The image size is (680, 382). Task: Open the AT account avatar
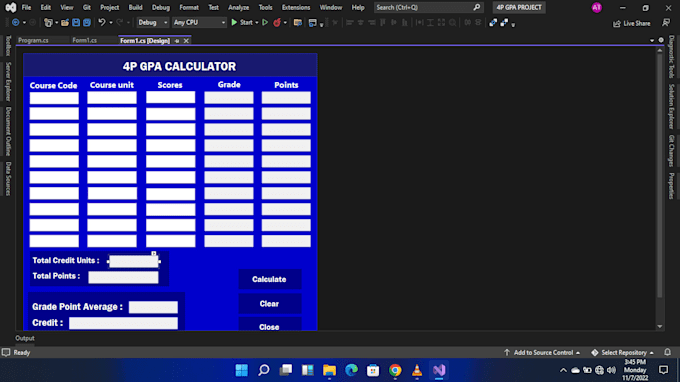tap(597, 7)
